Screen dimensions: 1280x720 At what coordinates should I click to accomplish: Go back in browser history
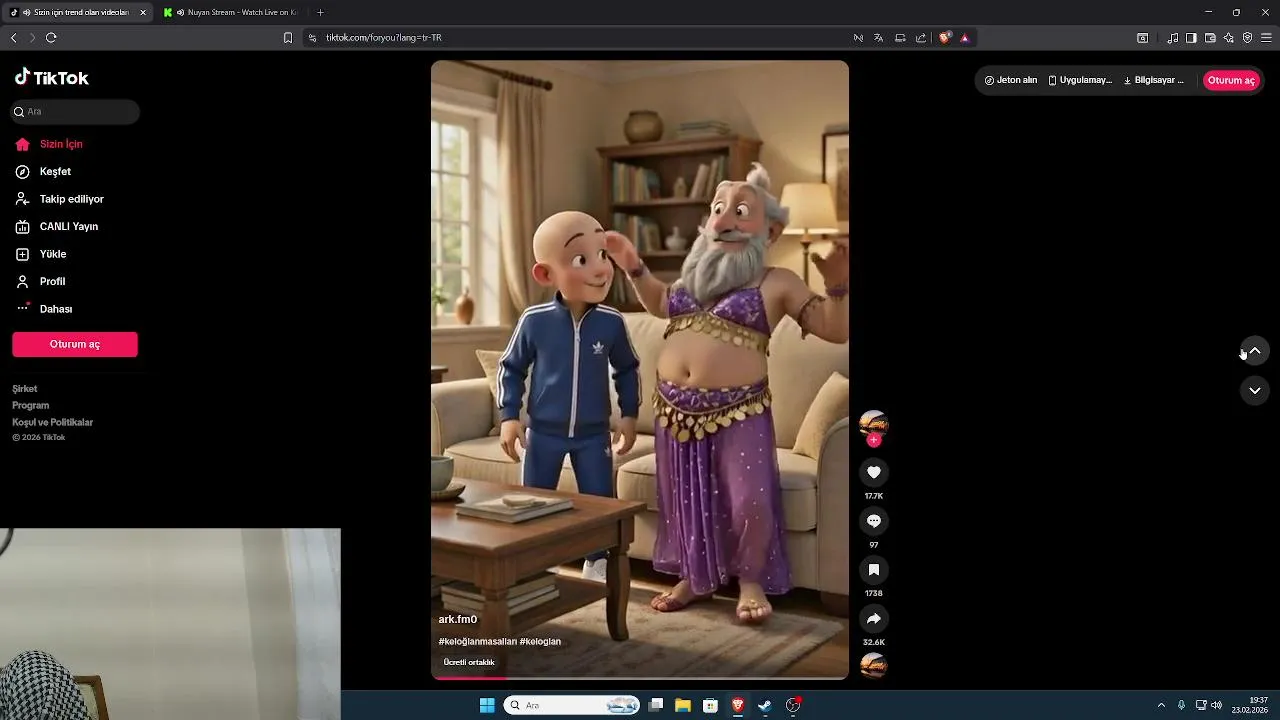pyautogui.click(x=13, y=38)
